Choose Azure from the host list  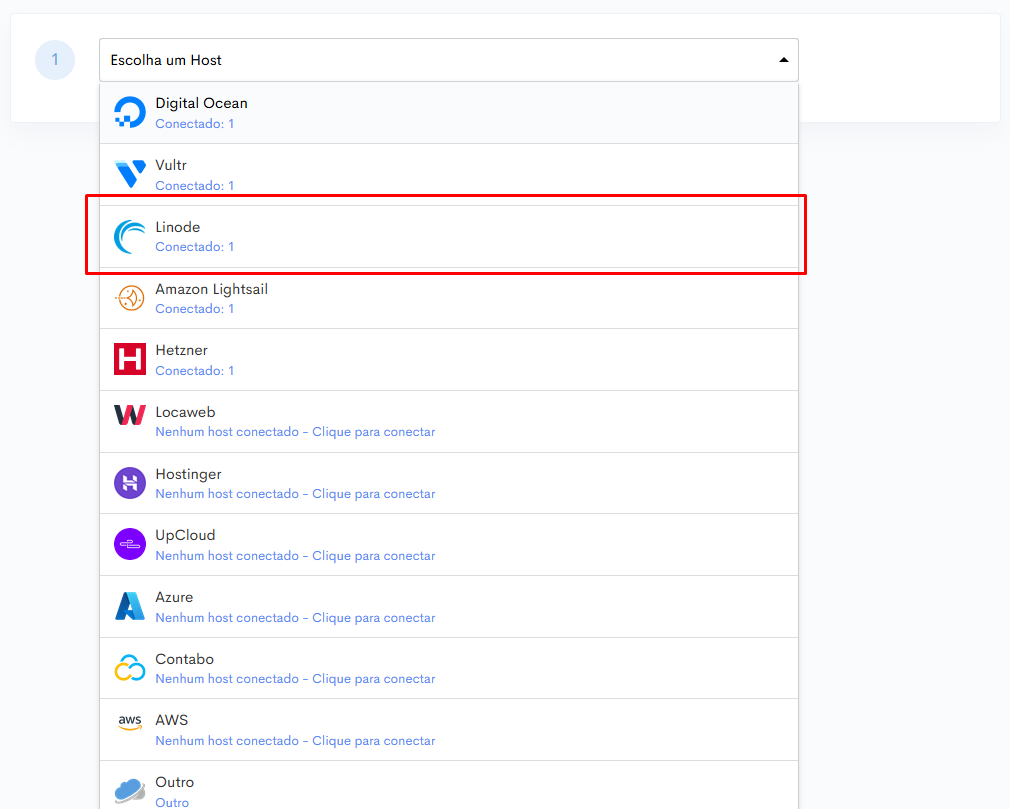(449, 607)
